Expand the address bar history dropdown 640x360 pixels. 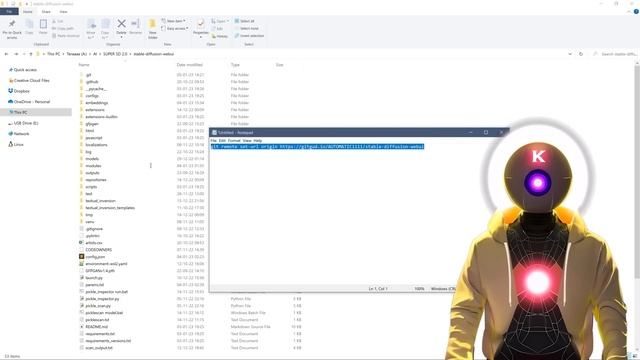570,54
